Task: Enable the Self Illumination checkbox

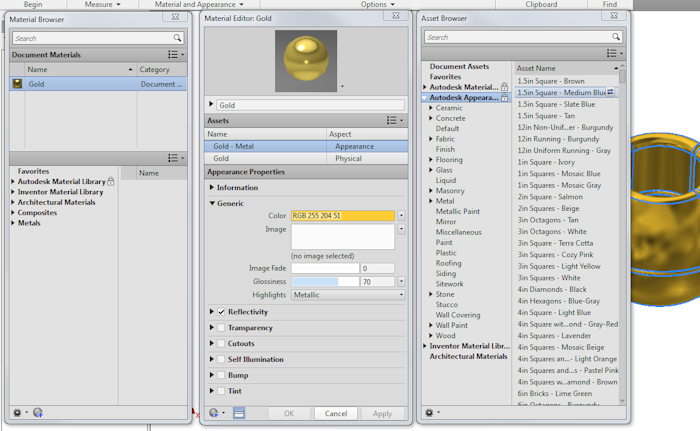Action: coord(221,359)
